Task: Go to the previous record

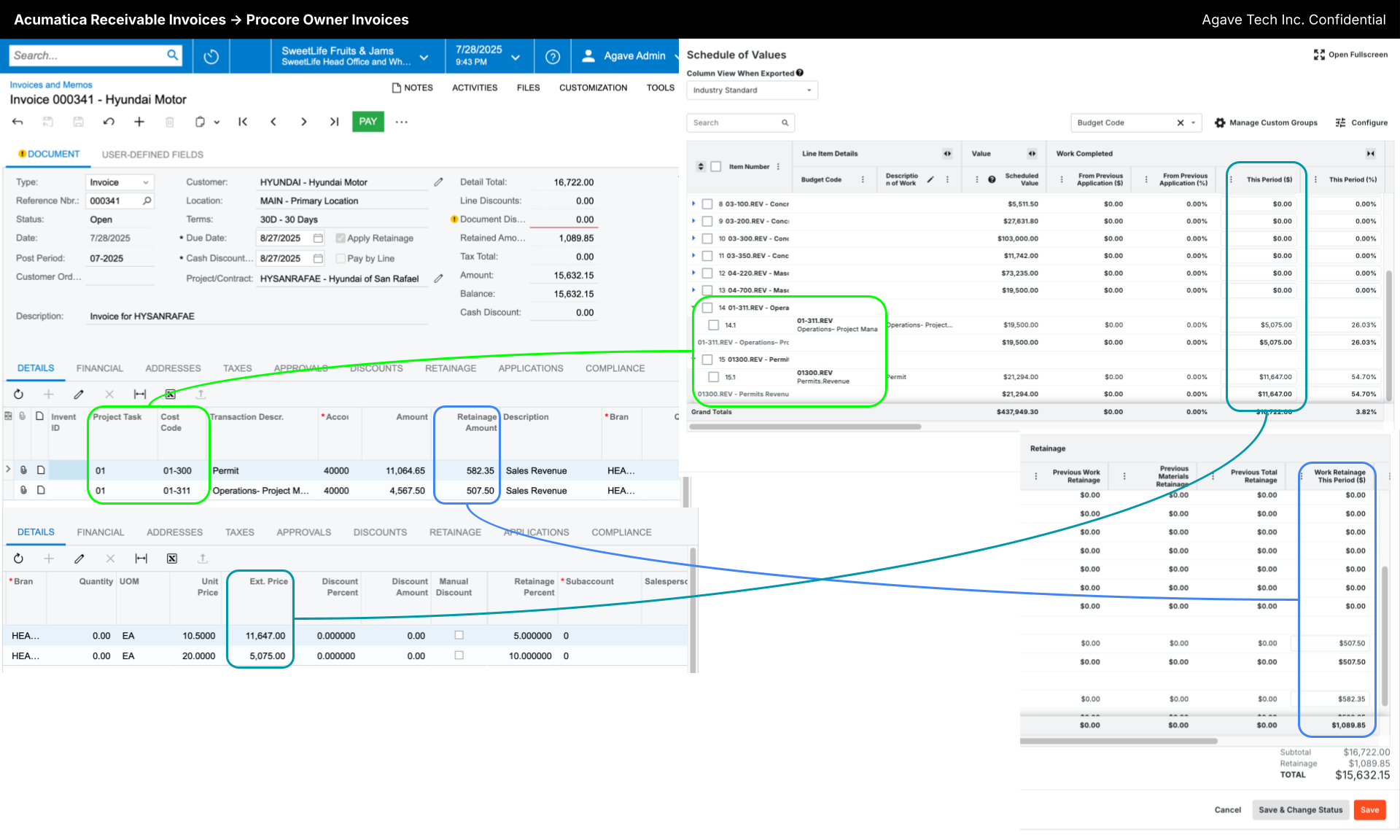Action: coord(273,122)
